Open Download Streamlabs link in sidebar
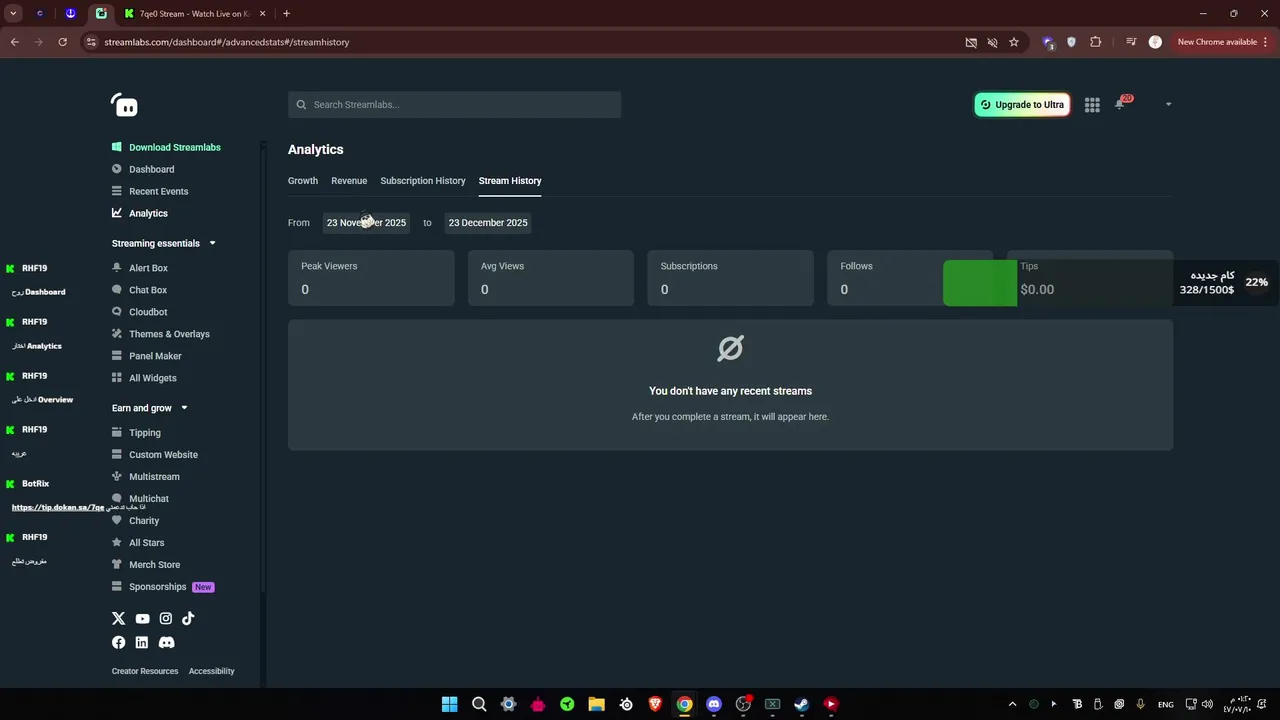The image size is (1280, 720). coord(166,147)
